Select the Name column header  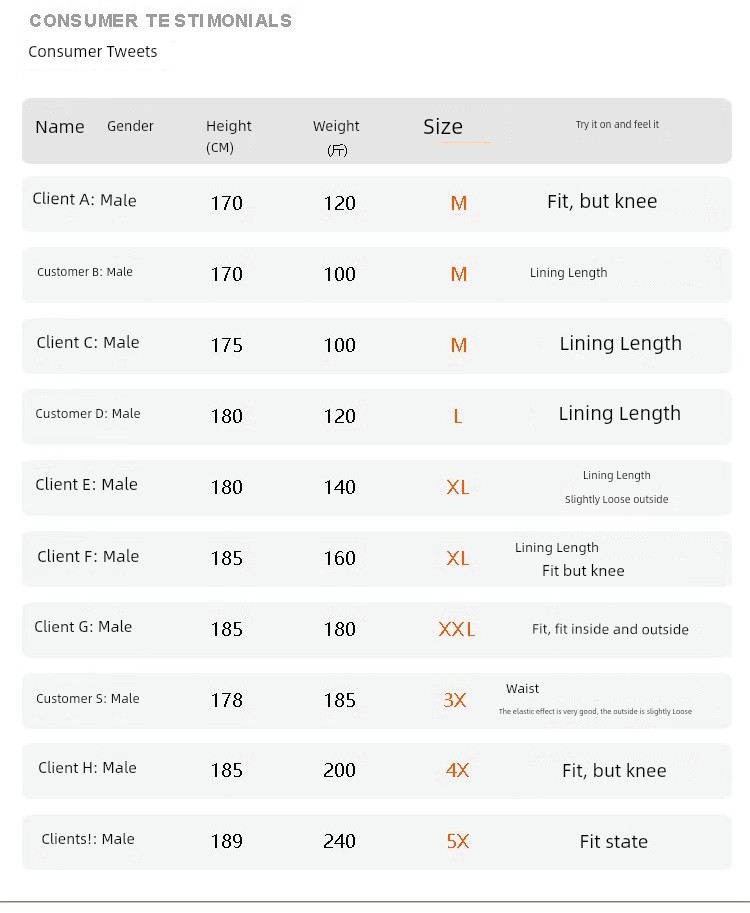(60, 127)
